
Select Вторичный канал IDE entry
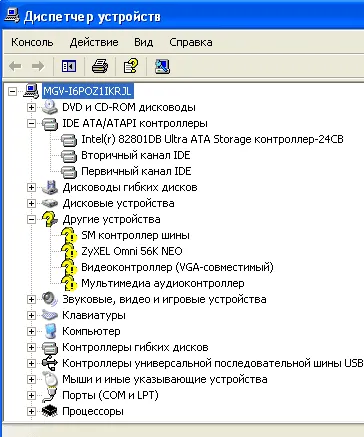point(136,155)
